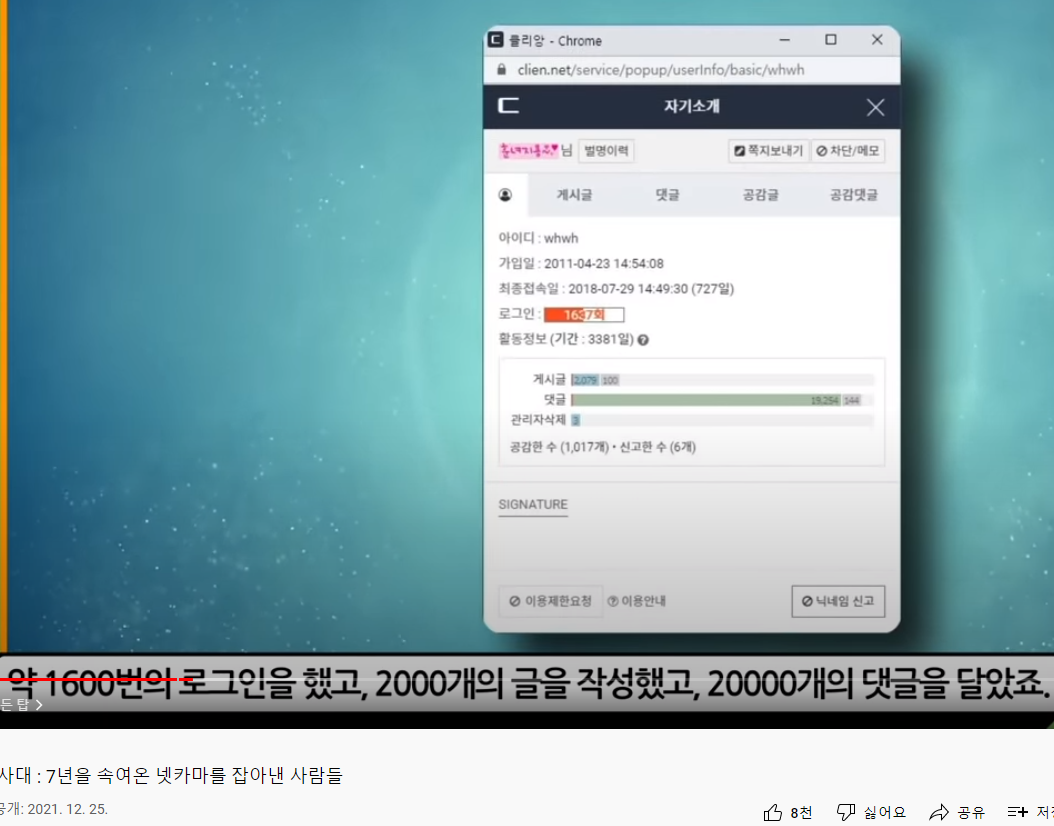The image size is (1054, 826).
Task: Click the Clien logo in popup header
Action: tap(508, 106)
